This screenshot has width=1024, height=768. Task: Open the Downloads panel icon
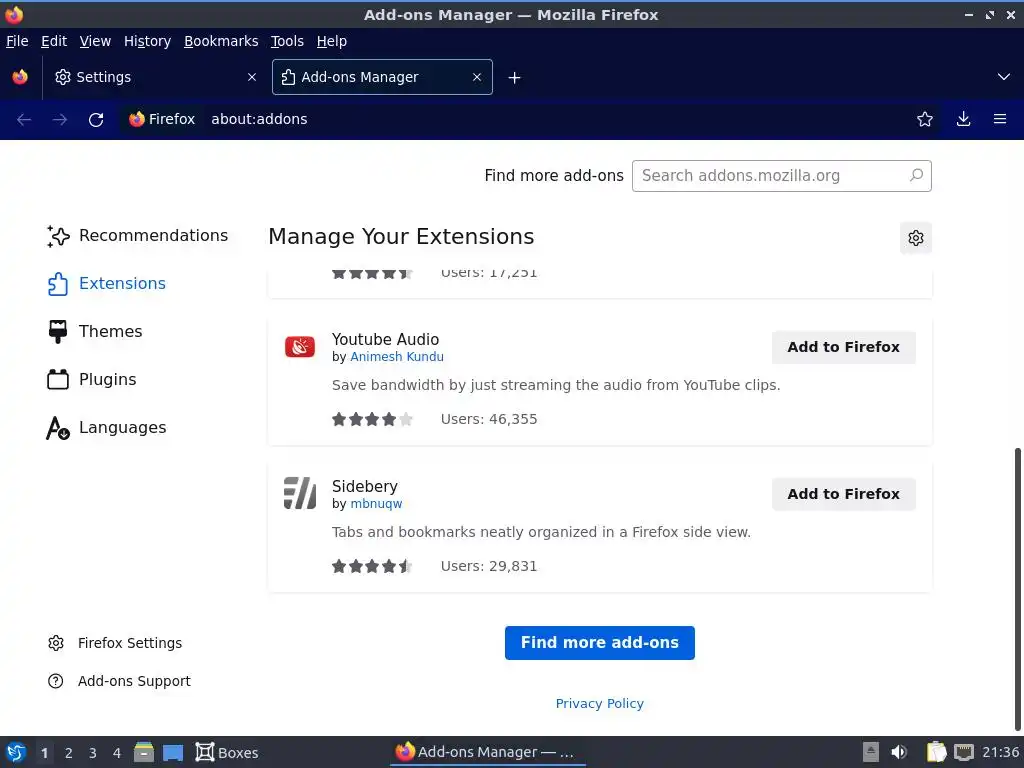tap(963, 119)
